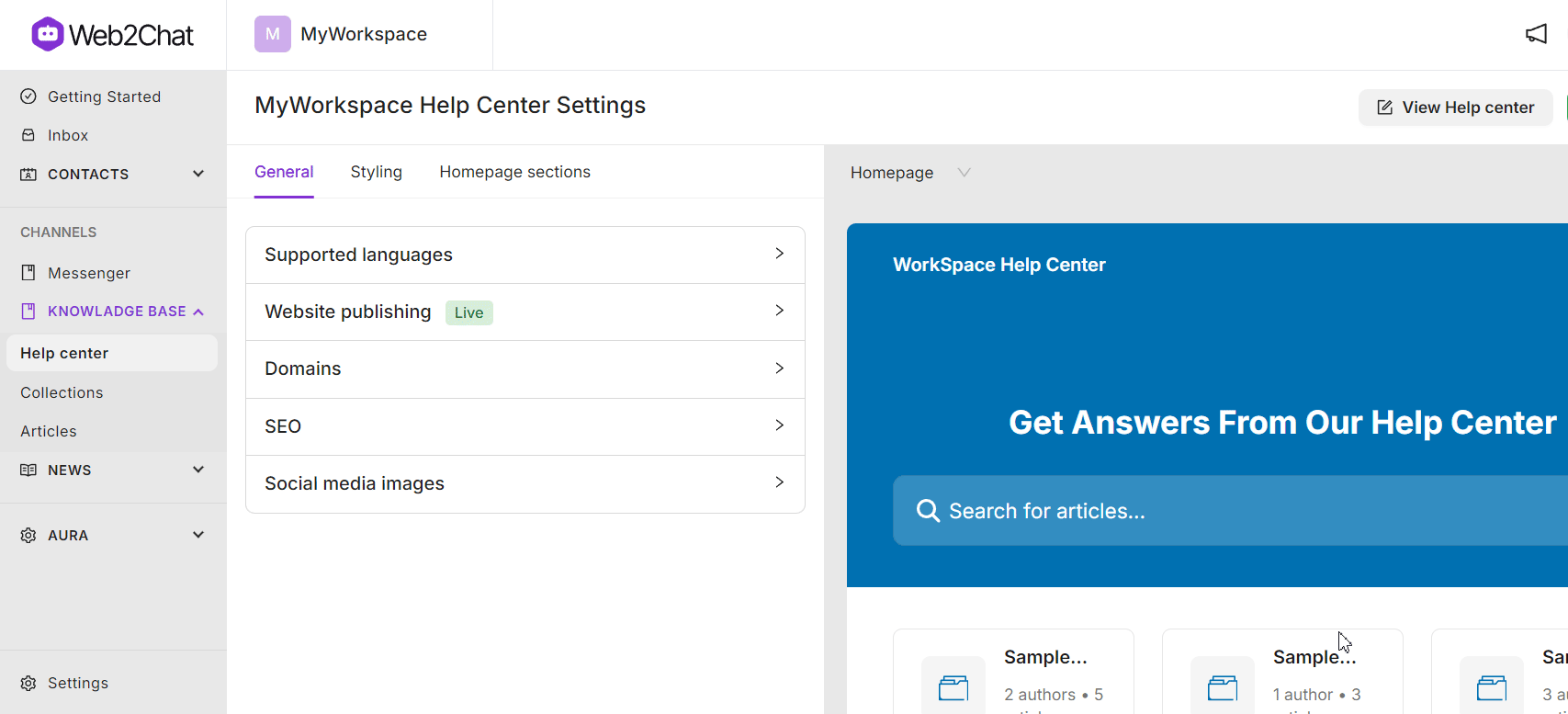Open the announcements megaphone icon
Screen dimensions: 1568x714
coord(1536,34)
